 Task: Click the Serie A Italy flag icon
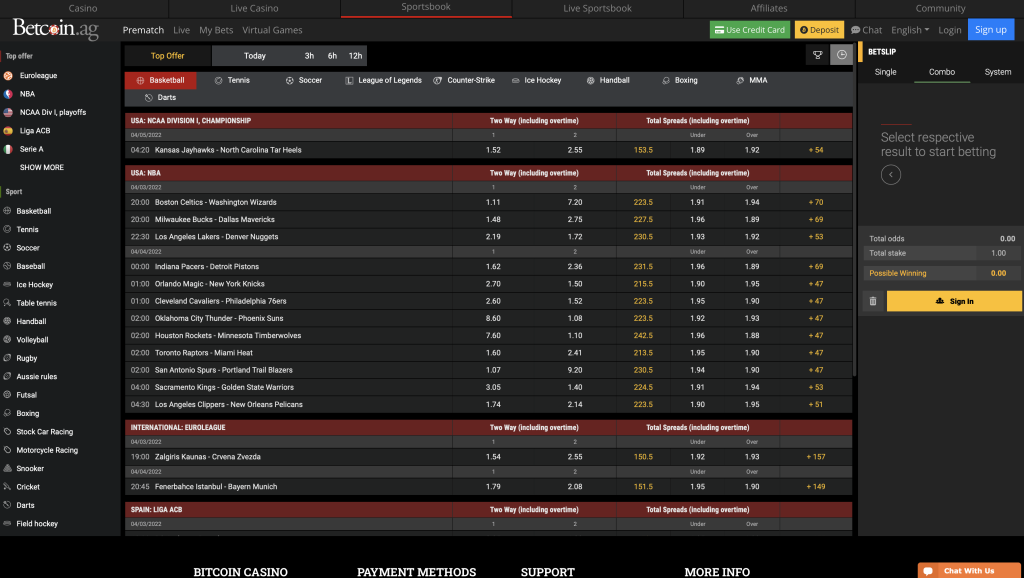click(8, 149)
